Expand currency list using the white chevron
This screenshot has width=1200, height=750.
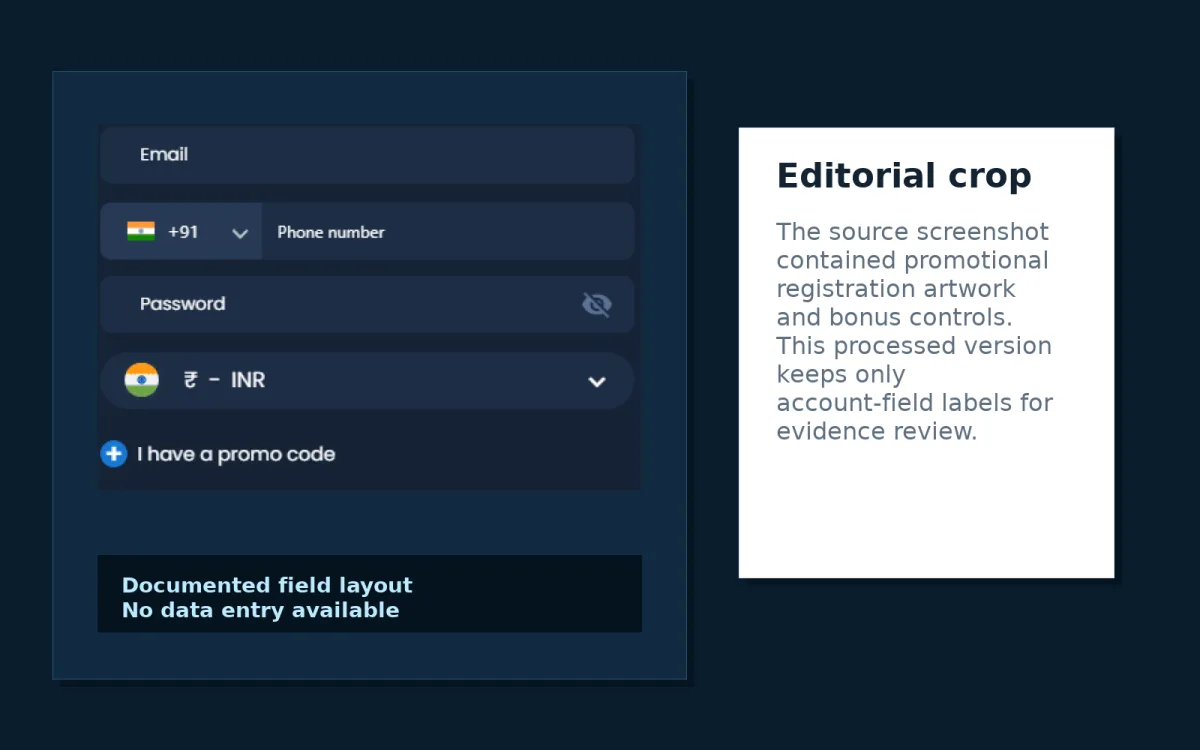pyautogui.click(x=597, y=381)
